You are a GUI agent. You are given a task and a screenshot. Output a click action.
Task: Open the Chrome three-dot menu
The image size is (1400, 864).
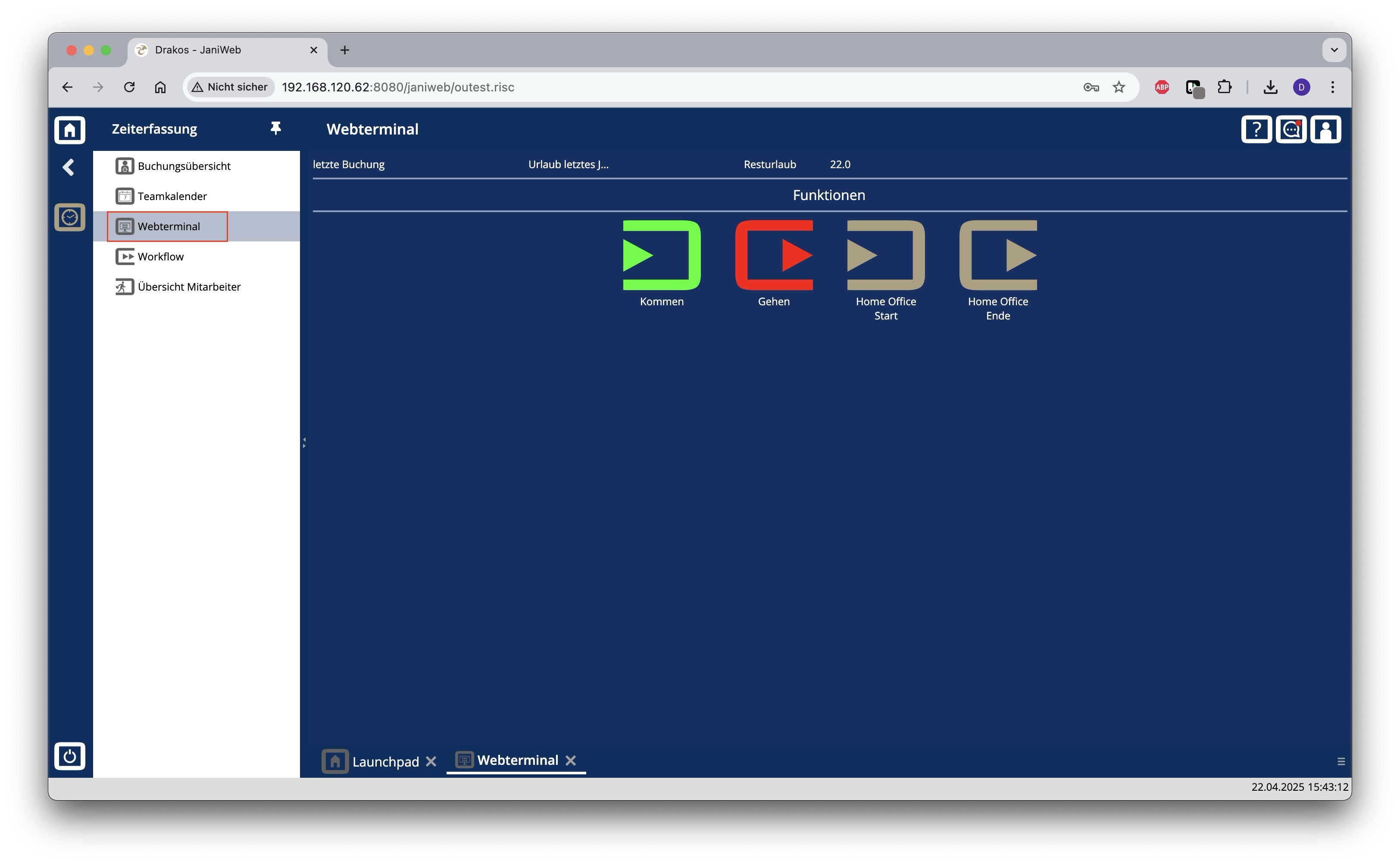pyautogui.click(x=1333, y=87)
